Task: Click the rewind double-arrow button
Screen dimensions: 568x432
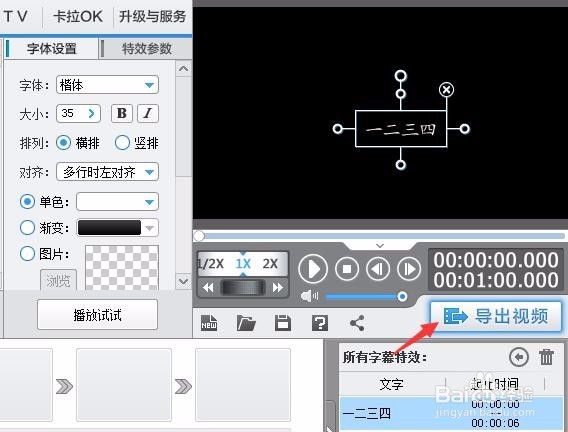Action: [x=208, y=288]
